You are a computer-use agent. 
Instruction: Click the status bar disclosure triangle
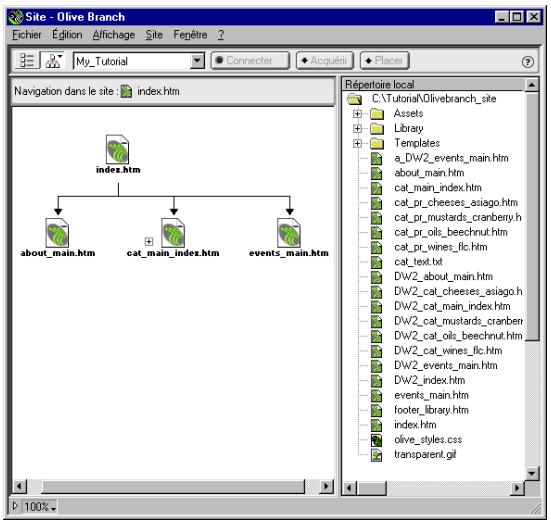tap(15, 506)
